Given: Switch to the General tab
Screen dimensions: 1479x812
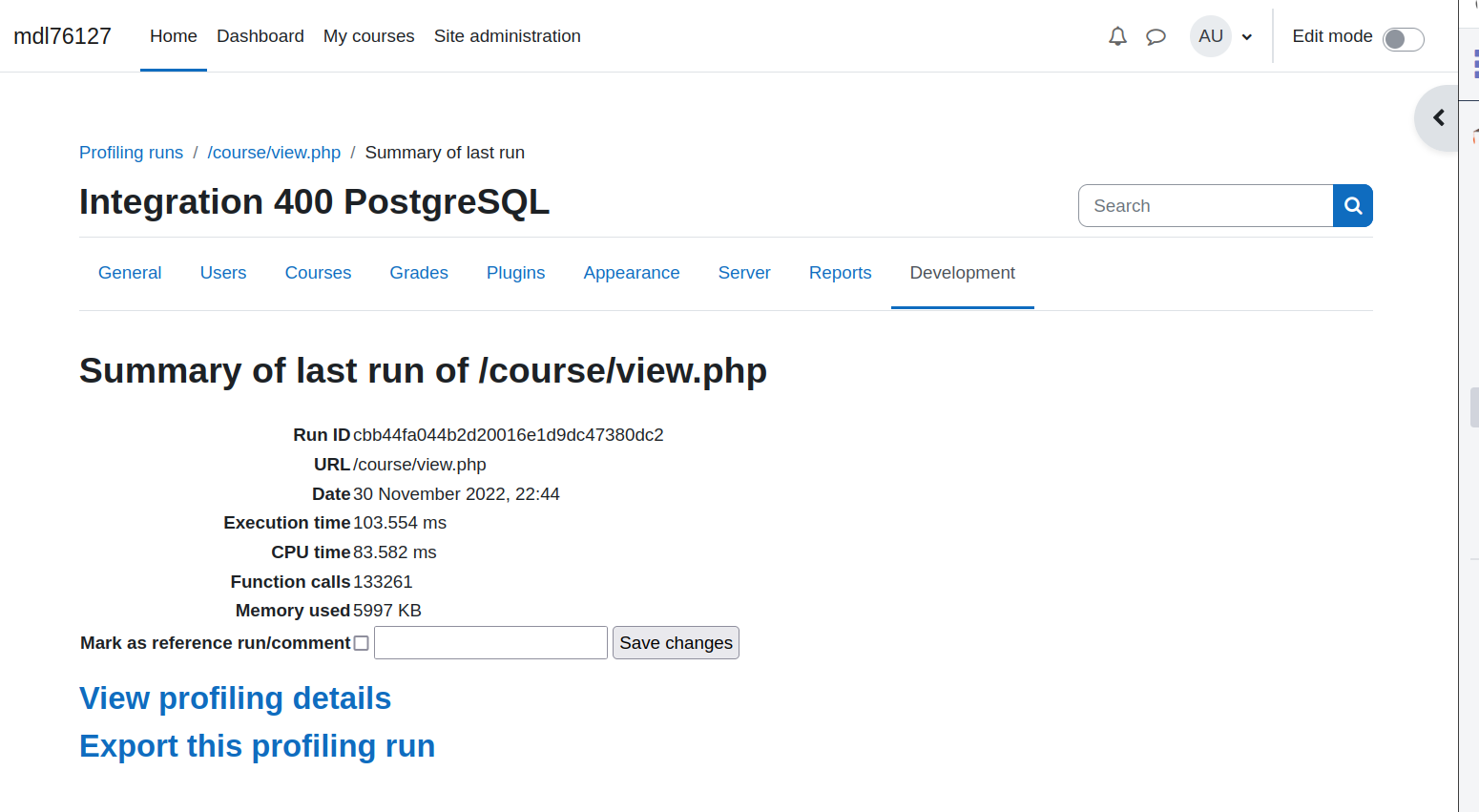Looking at the screenshot, I should 130,273.
